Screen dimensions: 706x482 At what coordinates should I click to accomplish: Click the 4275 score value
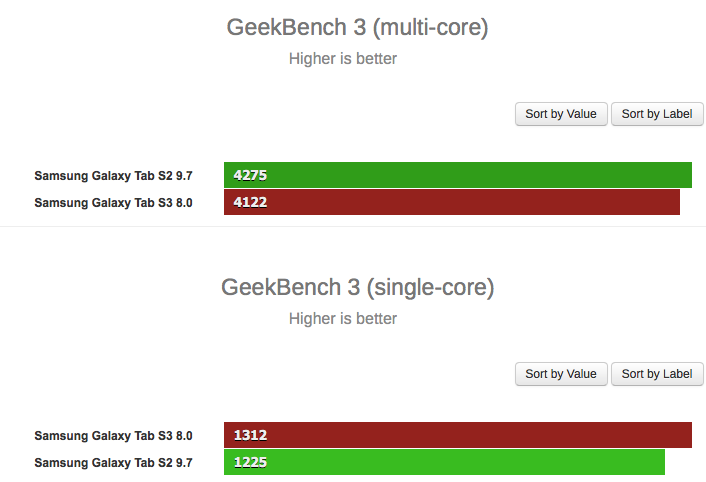coord(250,175)
